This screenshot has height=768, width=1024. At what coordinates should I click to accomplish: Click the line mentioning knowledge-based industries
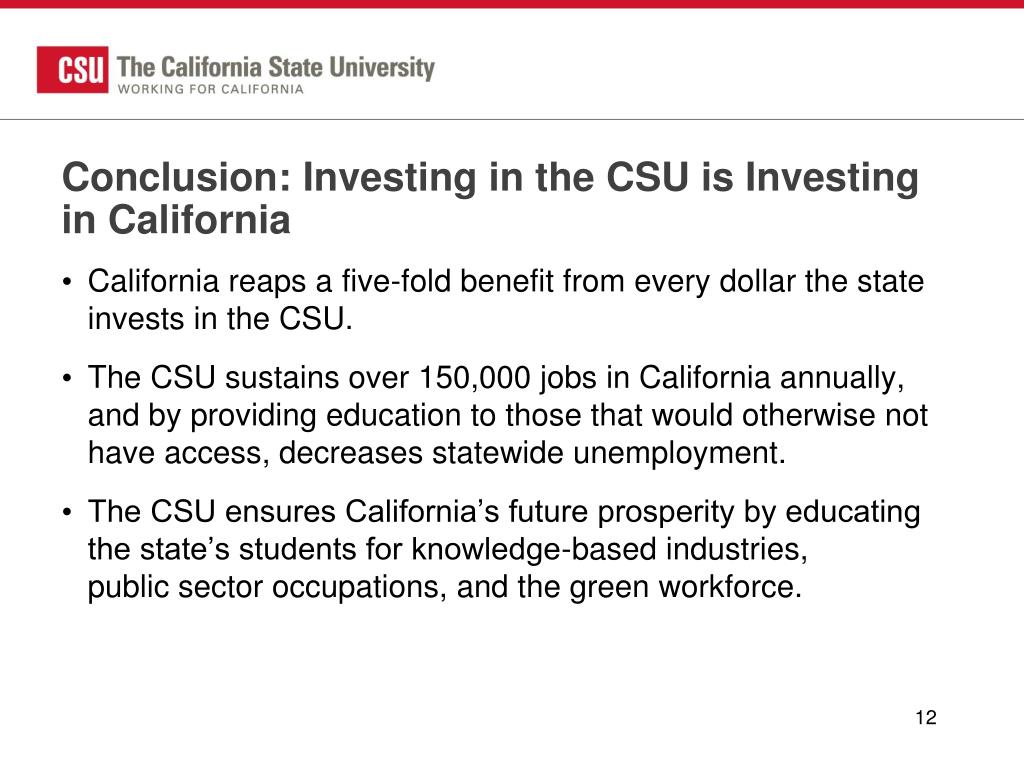click(448, 549)
